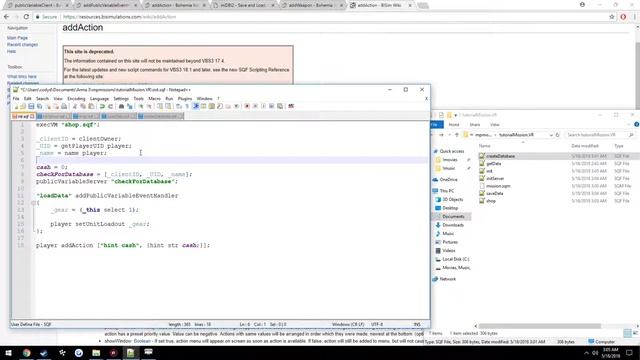
Task: Click the Record macro red button icon
Action: [247, 106]
